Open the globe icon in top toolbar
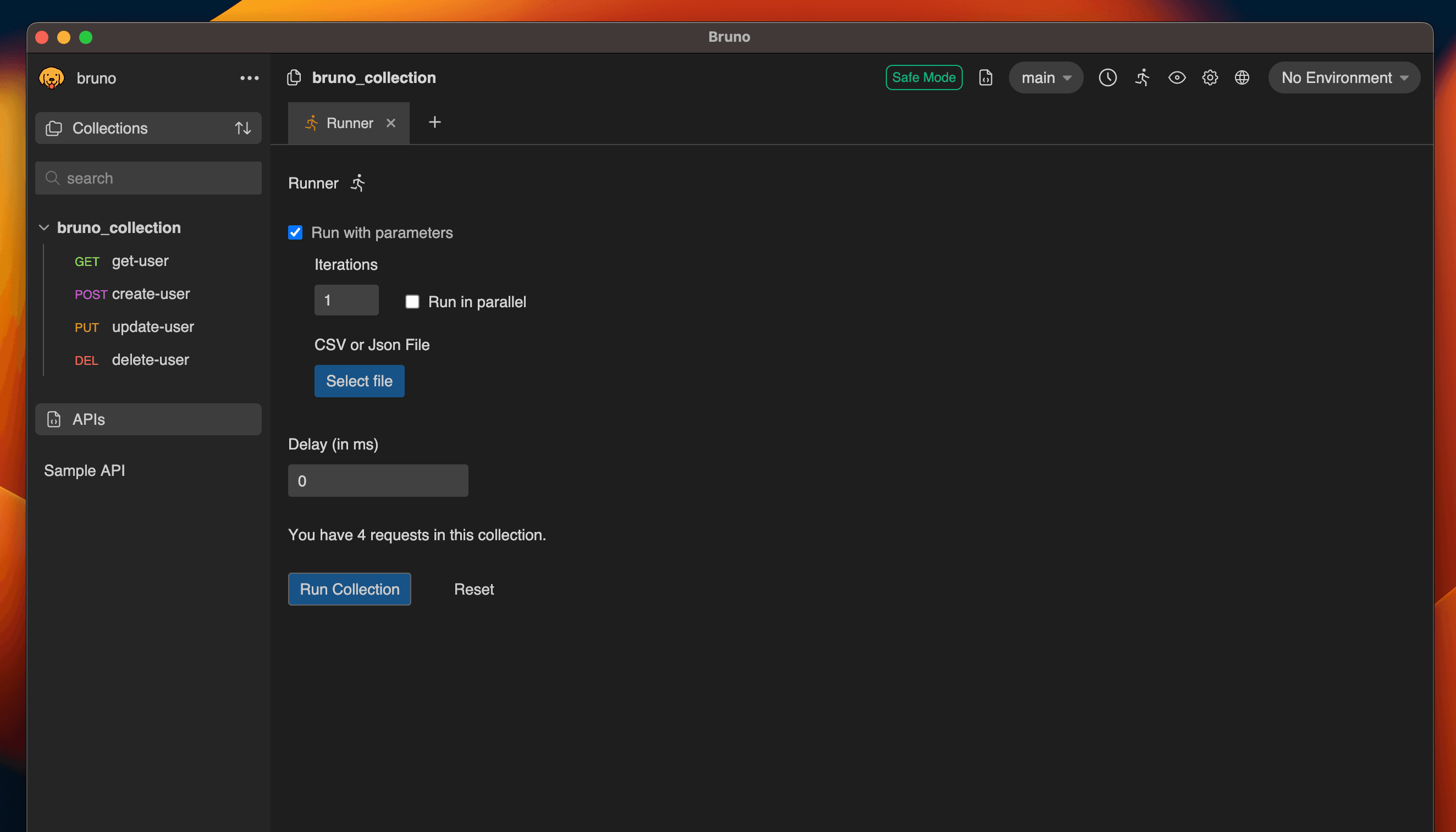The height and width of the screenshot is (832, 1456). pos(1242,77)
